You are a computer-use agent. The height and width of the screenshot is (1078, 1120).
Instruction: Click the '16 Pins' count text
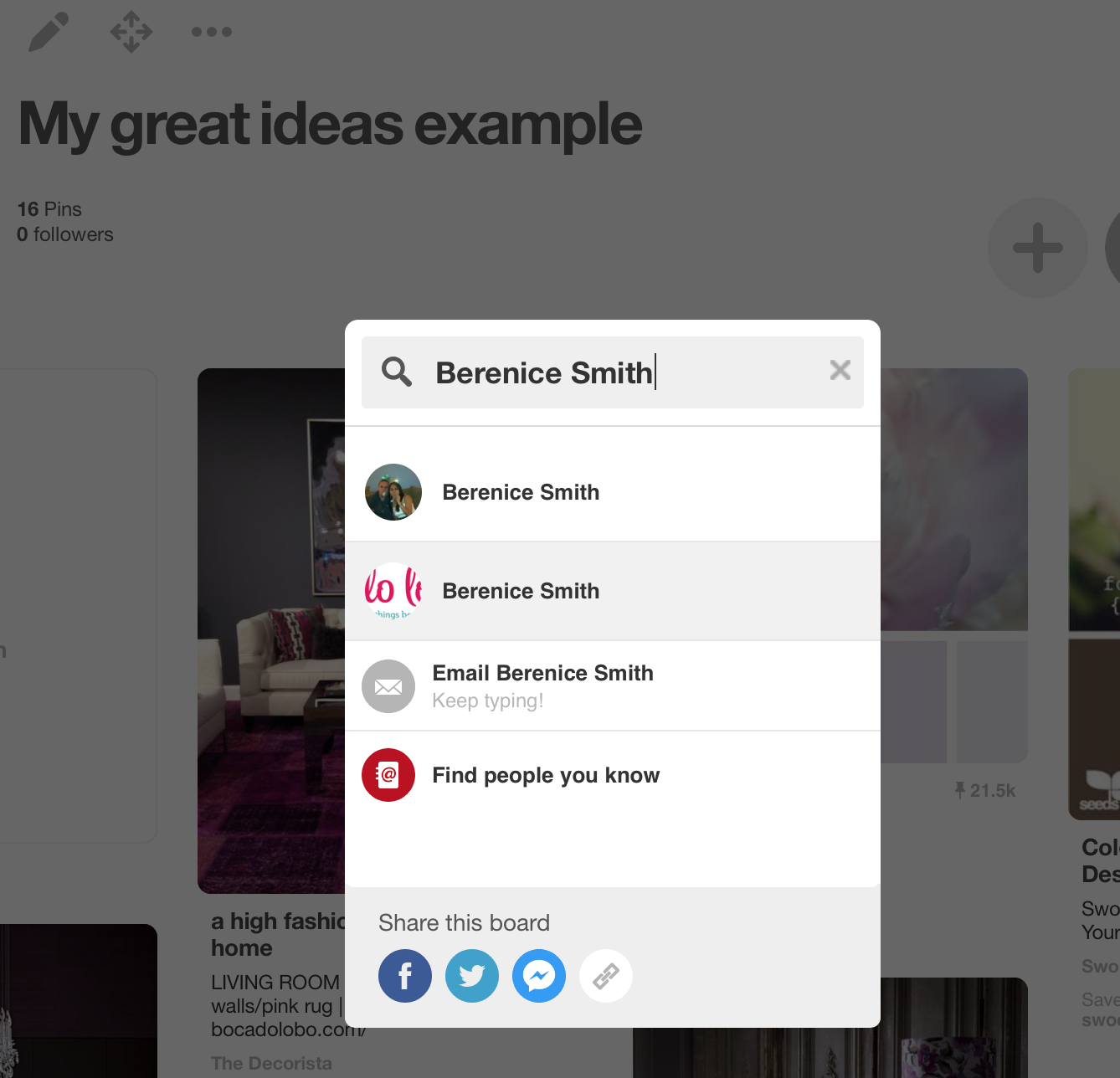tap(49, 209)
